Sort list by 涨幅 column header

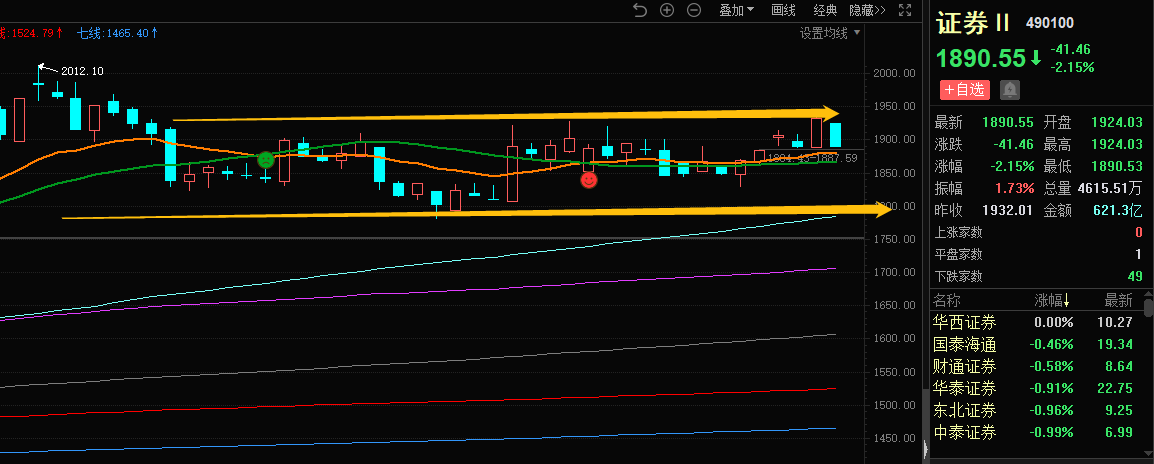click(1052, 300)
